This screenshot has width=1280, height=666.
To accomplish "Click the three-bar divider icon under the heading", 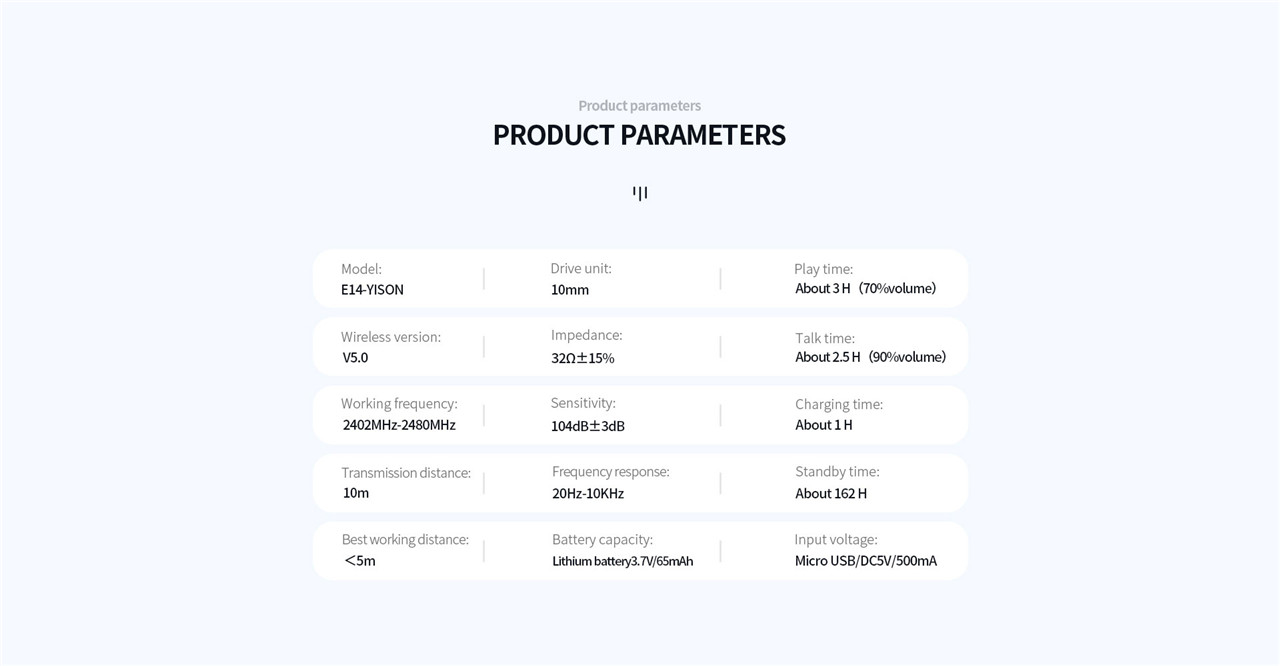I will pyautogui.click(x=640, y=193).
